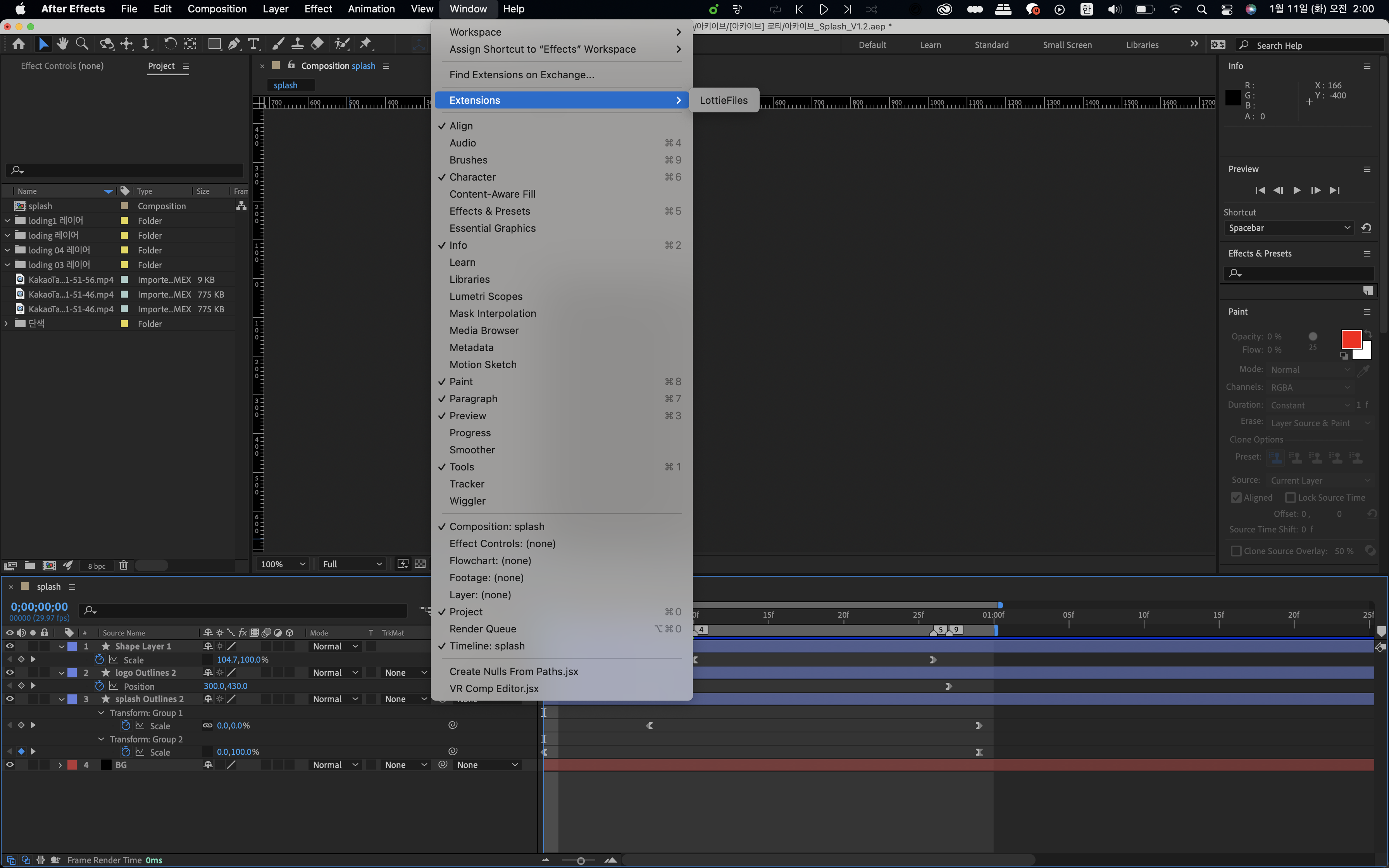The height and width of the screenshot is (868, 1389).
Task: Hide the BG layer eye icon
Action: pos(10,765)
